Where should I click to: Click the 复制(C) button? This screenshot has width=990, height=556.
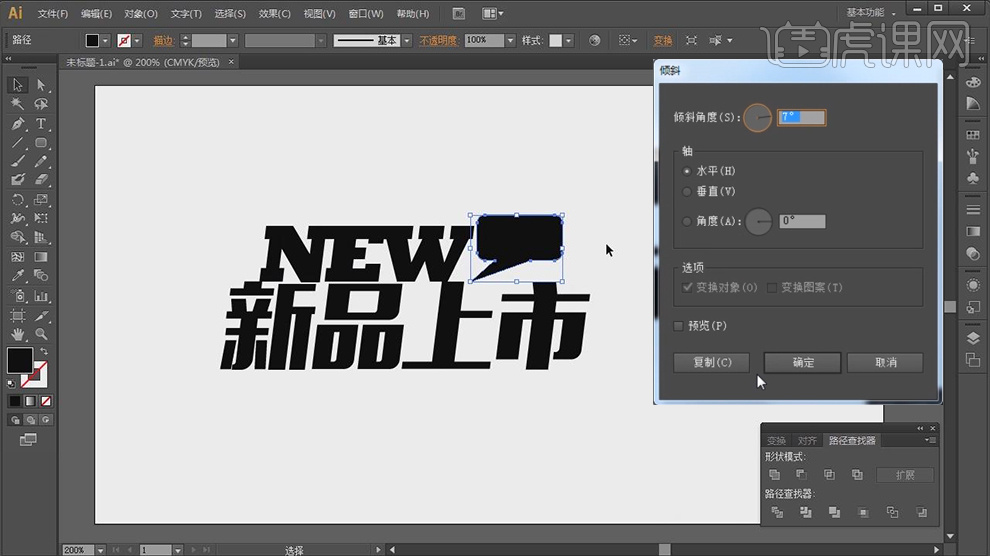click(712, 362)
